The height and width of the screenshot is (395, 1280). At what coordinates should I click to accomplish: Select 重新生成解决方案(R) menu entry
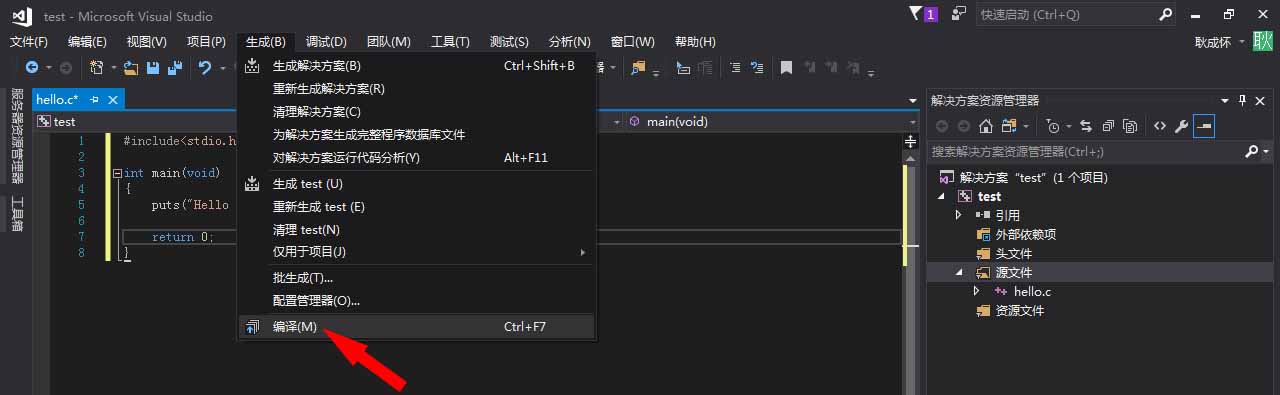tap(417, 89)
